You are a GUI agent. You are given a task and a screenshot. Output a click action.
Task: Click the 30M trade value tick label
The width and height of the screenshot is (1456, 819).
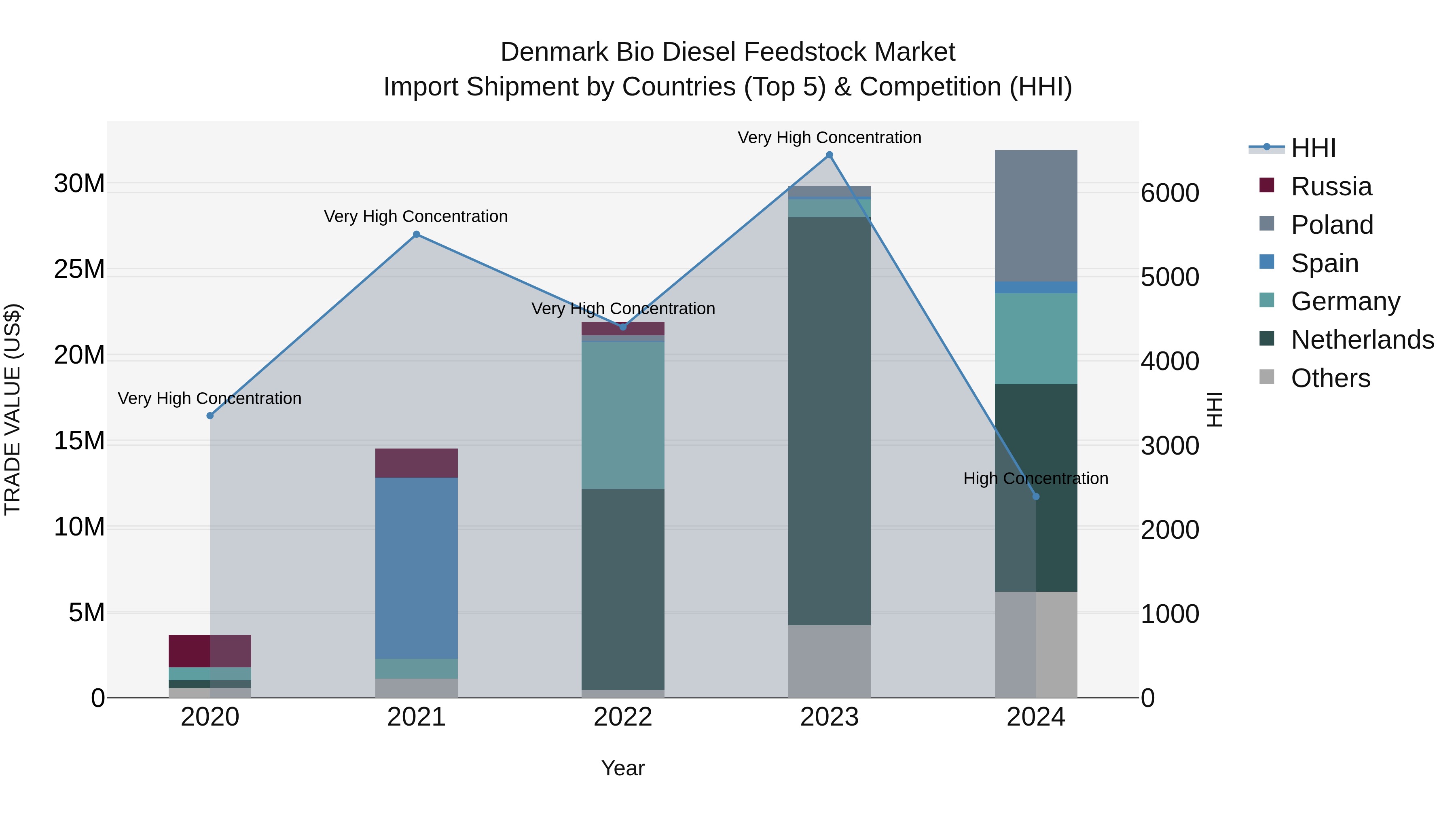pyautogui.click(x=79, y=183)
